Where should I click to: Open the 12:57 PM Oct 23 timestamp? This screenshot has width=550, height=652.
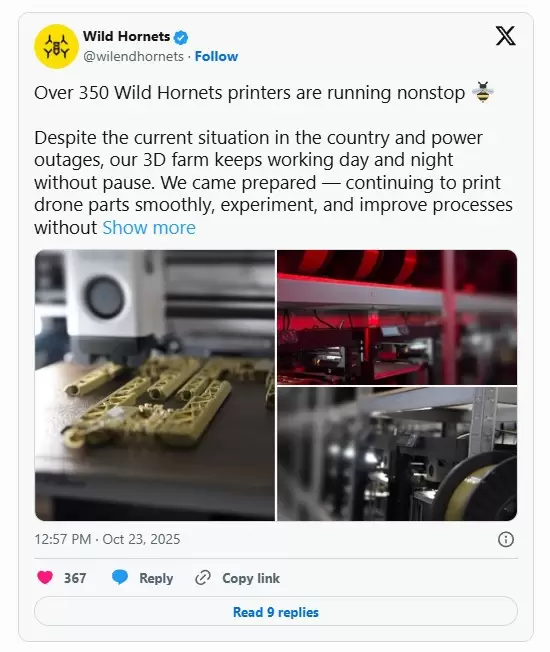pyautogui.click(x=107, y=539)
